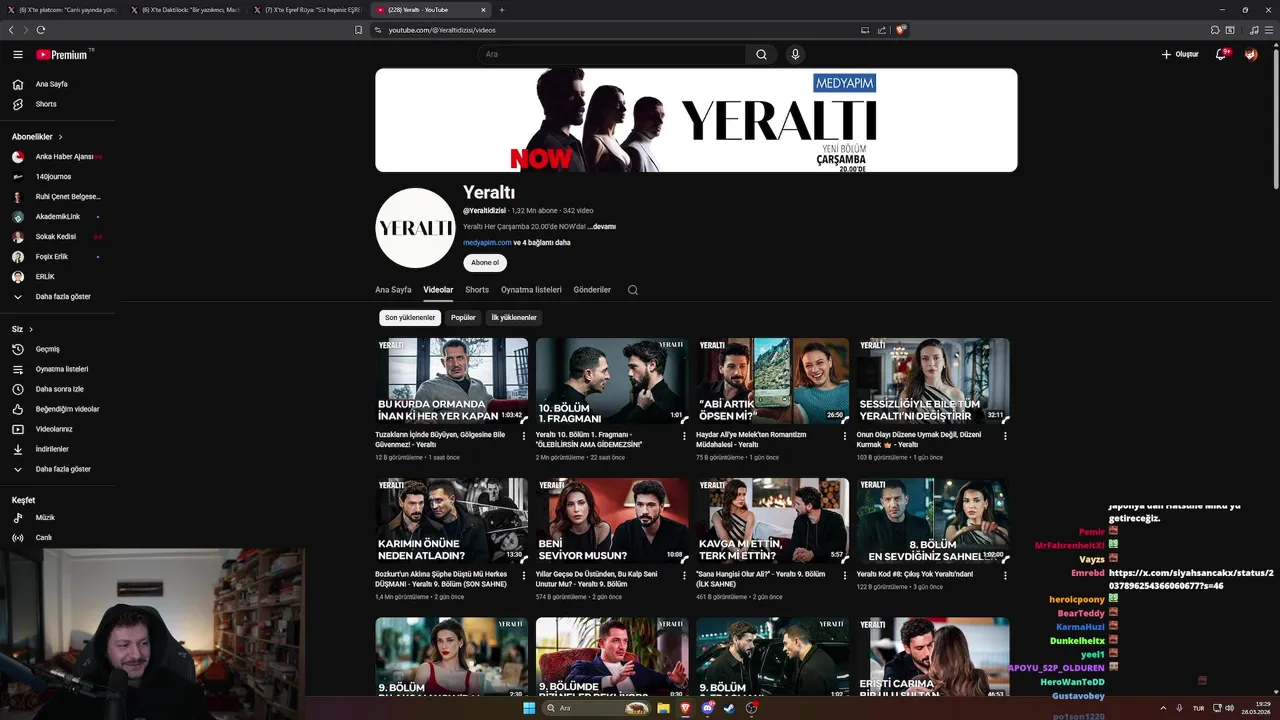1280x720 pixels.
Task: Open options for the Yeraltı Kod #8 video
Action: click(1005, 576)
